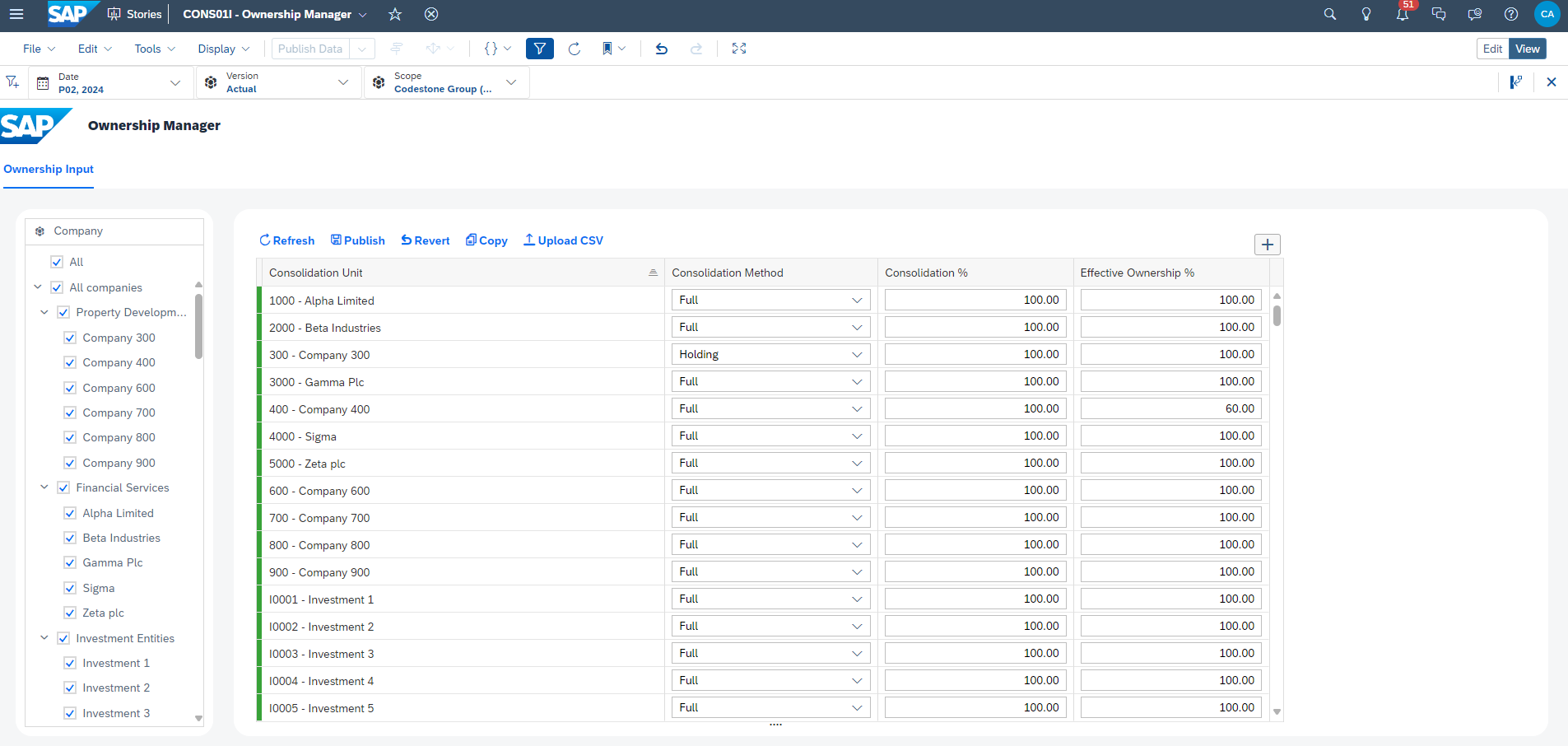Open the hamburger navigation menu
Screen dimensions: 1568x746
[16, 14]
